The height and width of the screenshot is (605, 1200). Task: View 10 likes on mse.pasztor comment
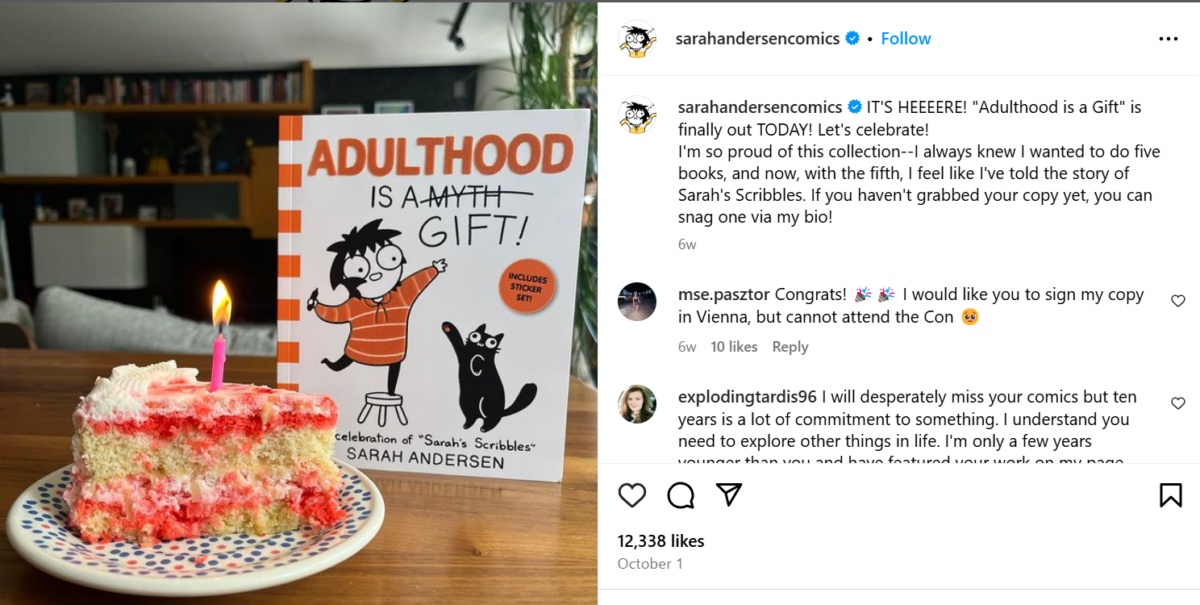pos(734,347)
